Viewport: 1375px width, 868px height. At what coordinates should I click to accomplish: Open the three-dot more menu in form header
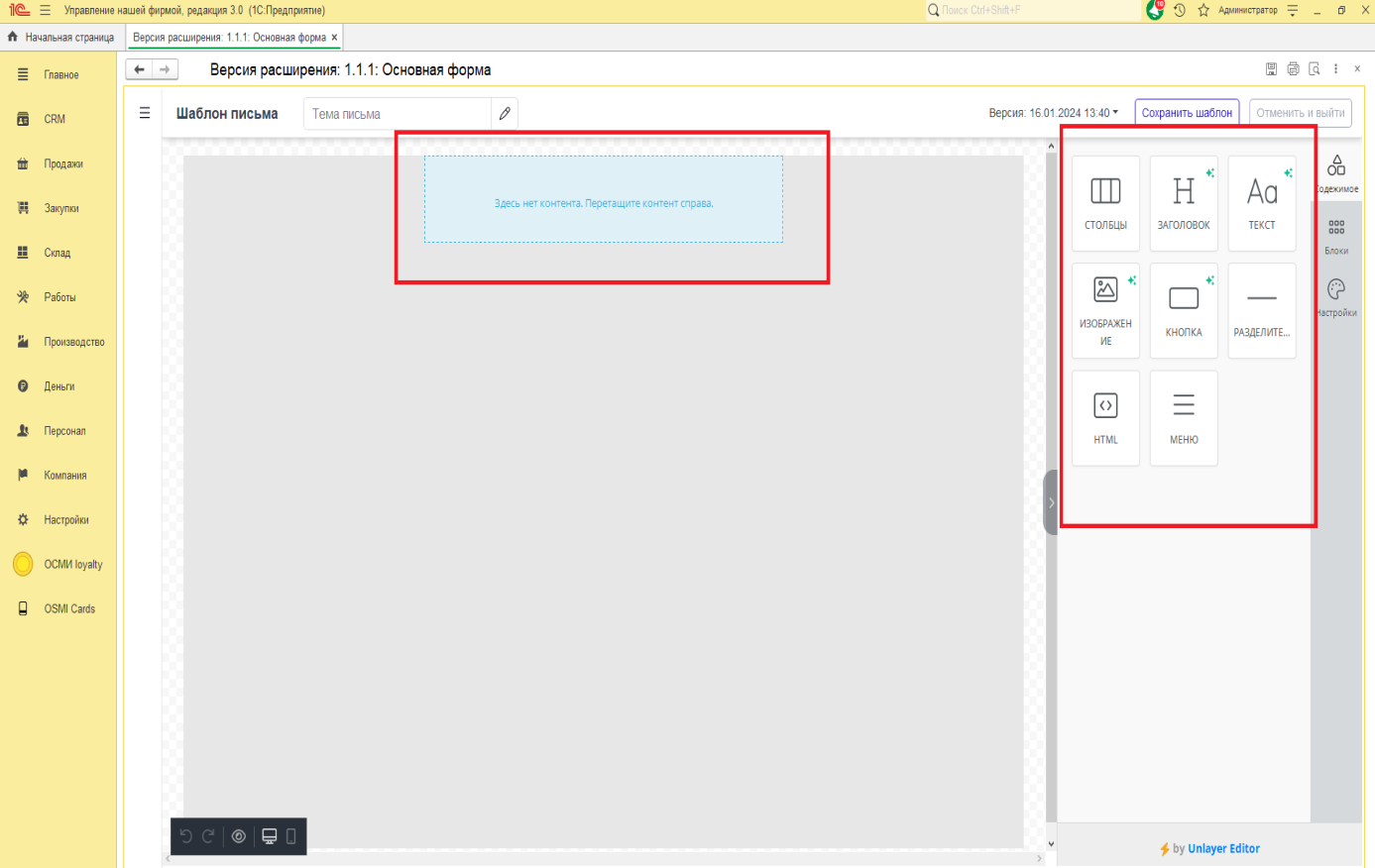click(x=1336, y=69)
